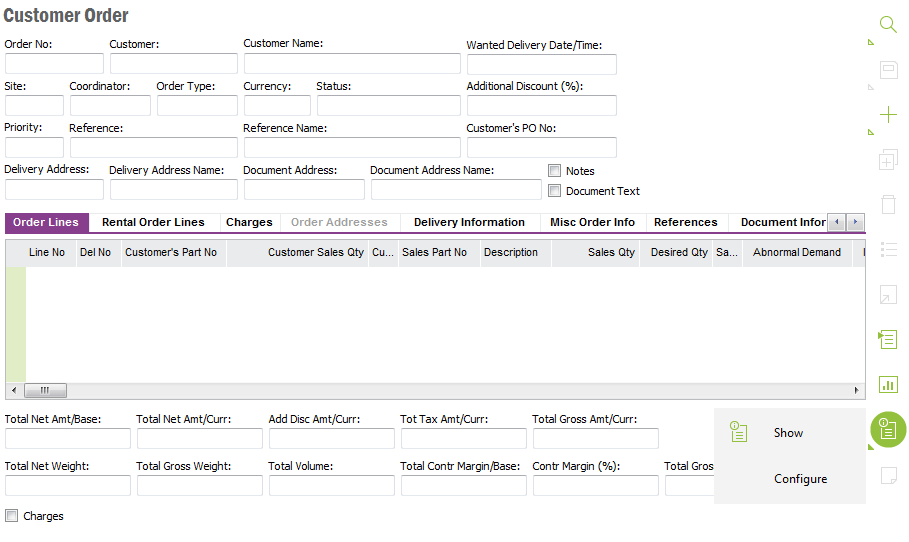
Task: Click the Save disk icon
Action: point(887,70)
